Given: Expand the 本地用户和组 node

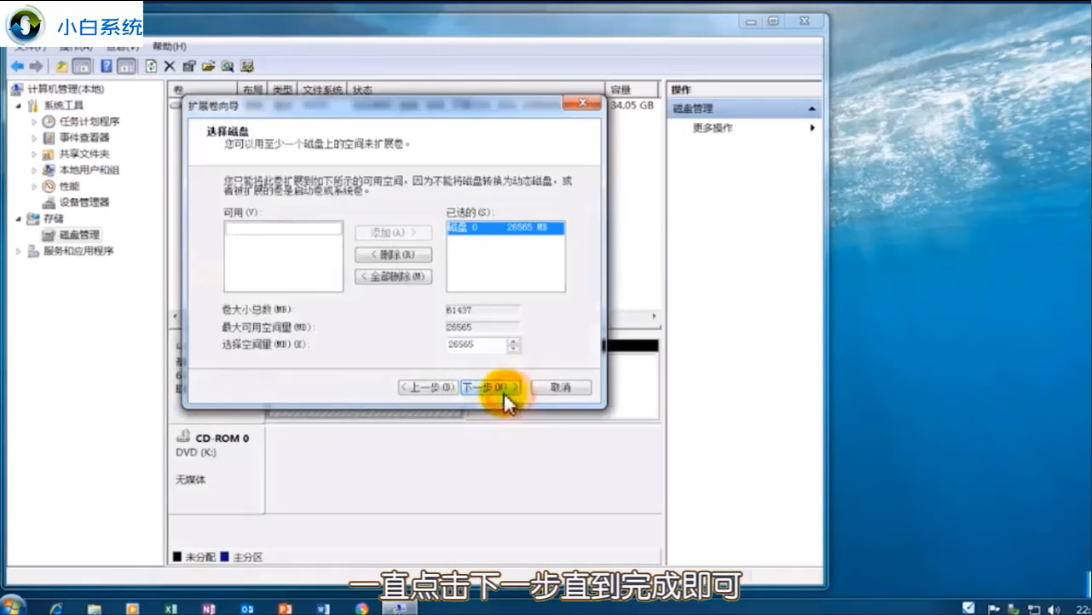Looking at the screenshot, I should pyautogui.click(x=33, y=170).
